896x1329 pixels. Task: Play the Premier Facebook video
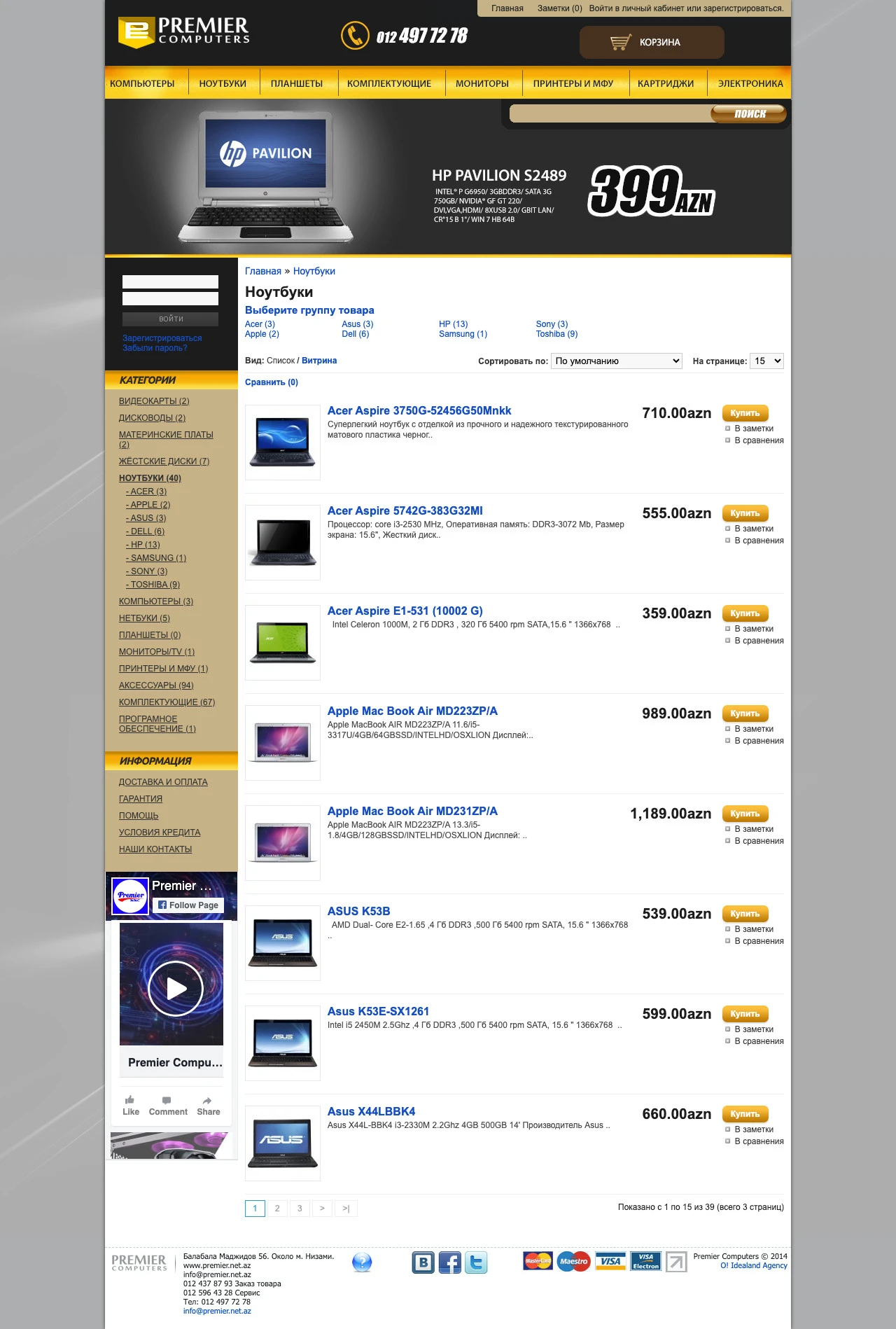coord(176,989)
